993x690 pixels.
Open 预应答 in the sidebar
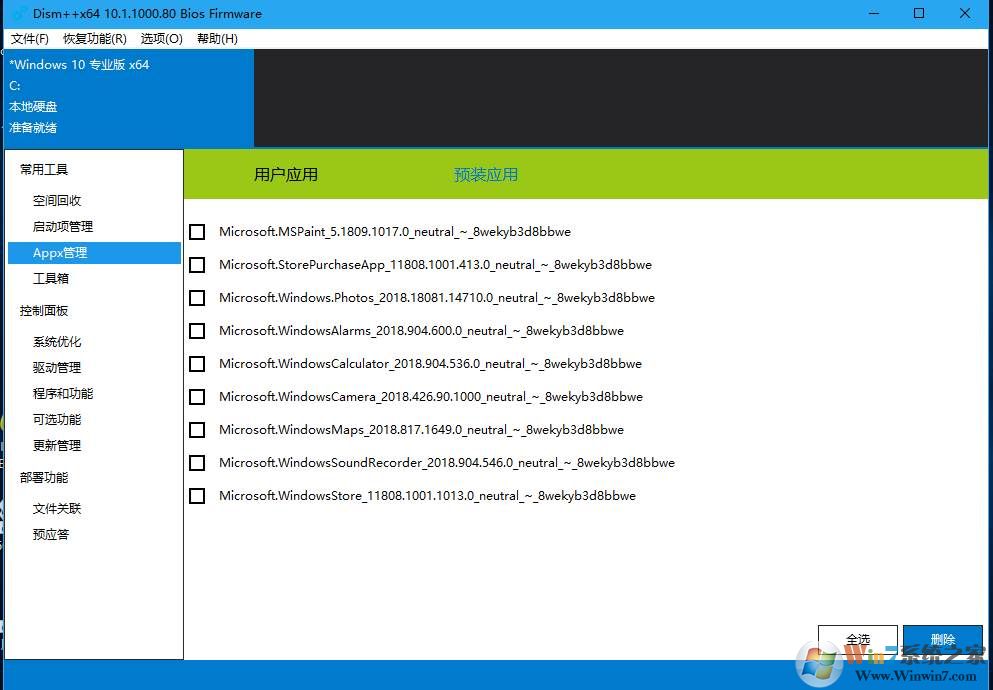point(51,535)
